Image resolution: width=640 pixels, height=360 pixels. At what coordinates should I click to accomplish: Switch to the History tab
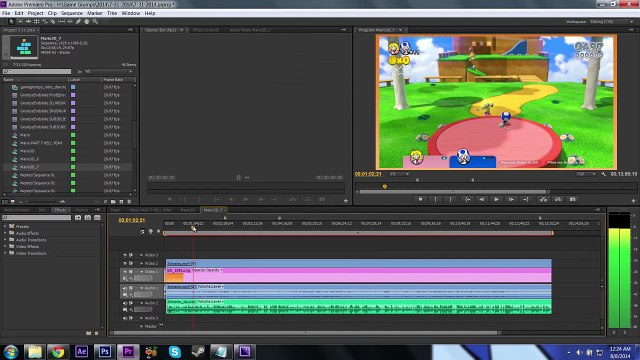[x=81, y=210]
